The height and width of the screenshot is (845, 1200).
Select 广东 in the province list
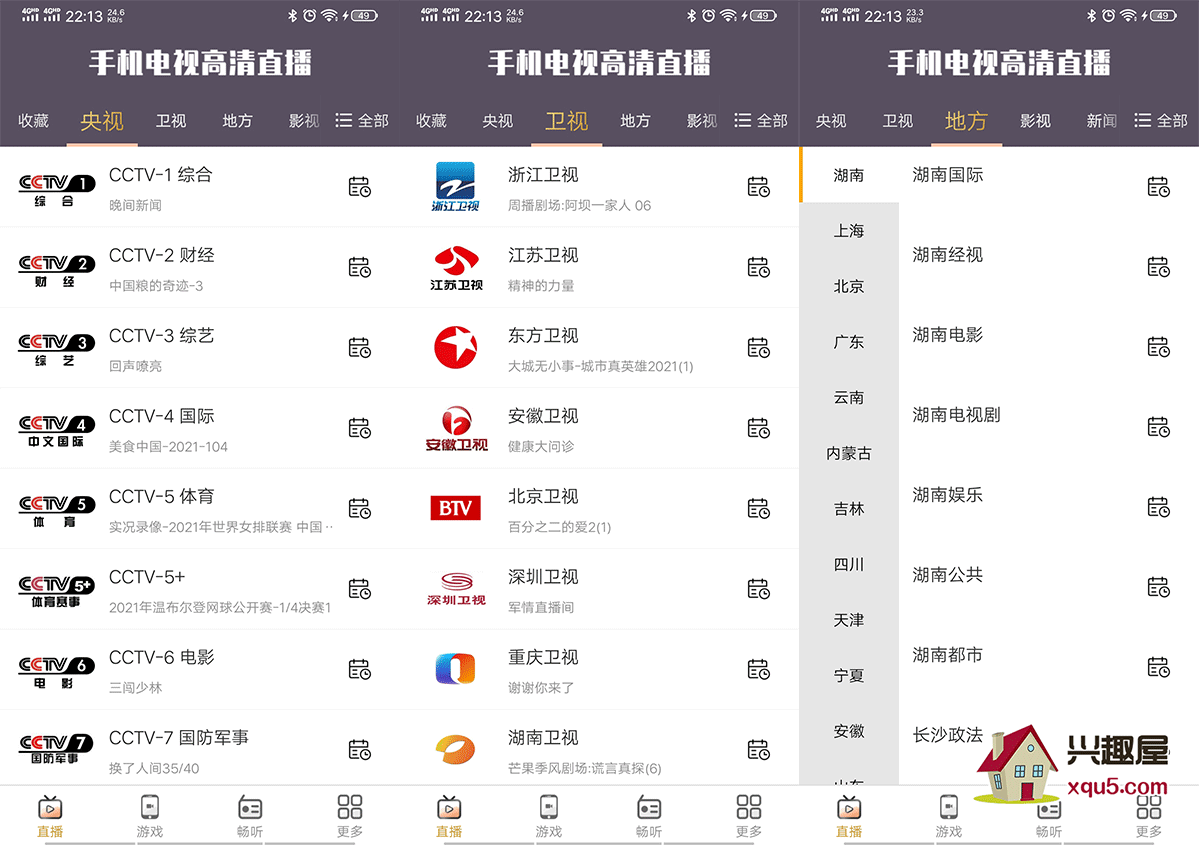pos(849,342)
